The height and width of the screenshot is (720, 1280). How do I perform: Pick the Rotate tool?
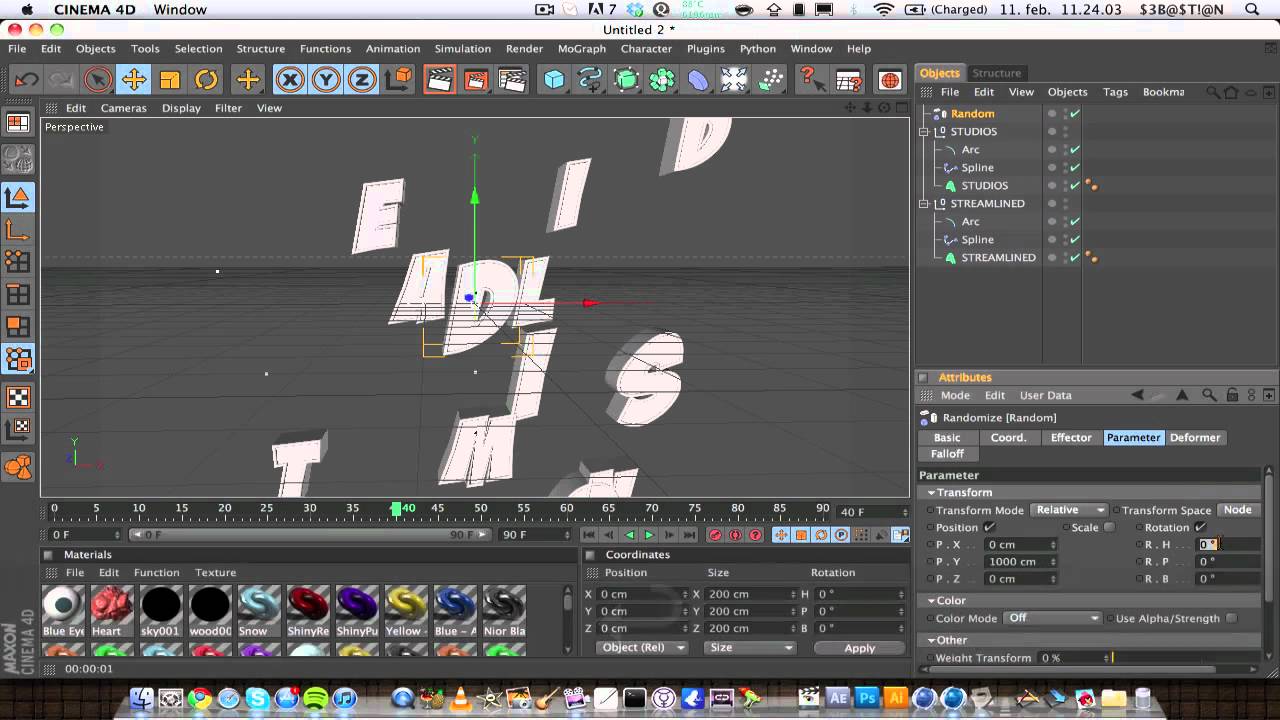coord(206,80)
